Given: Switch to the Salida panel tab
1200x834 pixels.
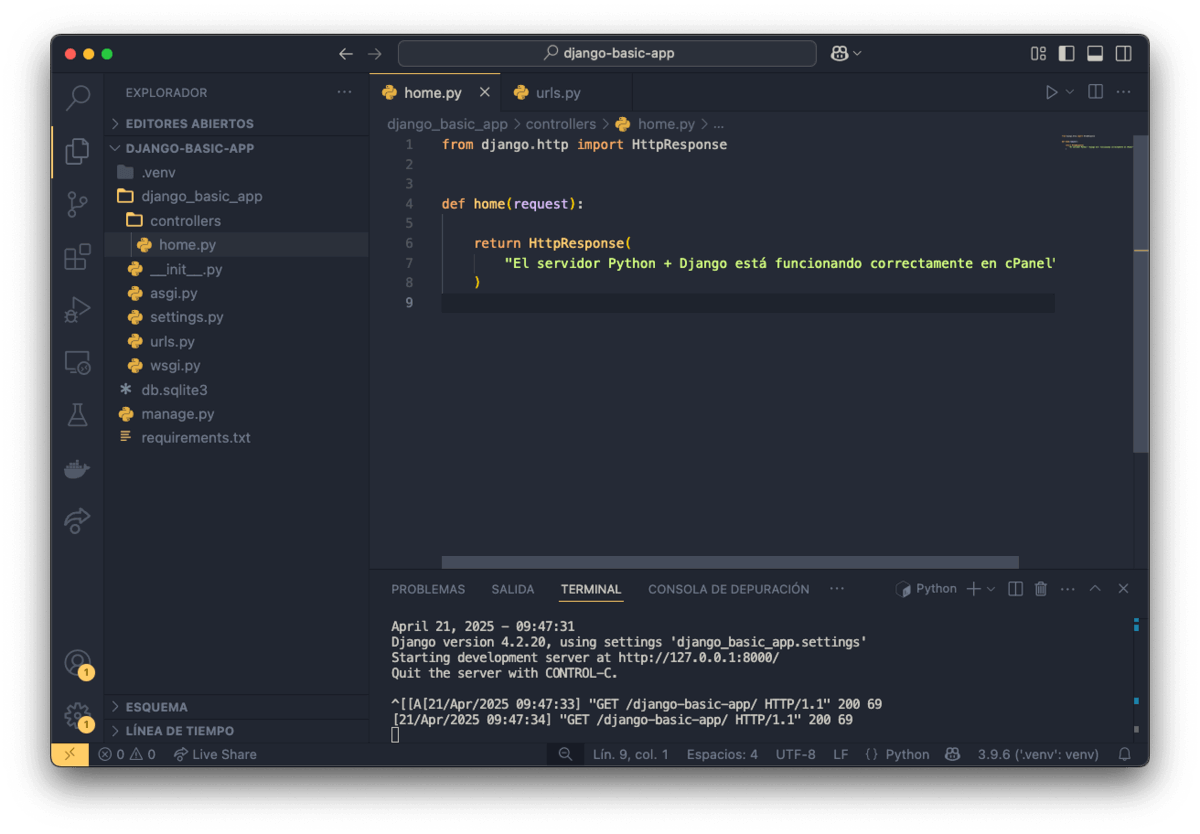Looking at the screenshot, I should pyautogui.click(x=513, y=589).
